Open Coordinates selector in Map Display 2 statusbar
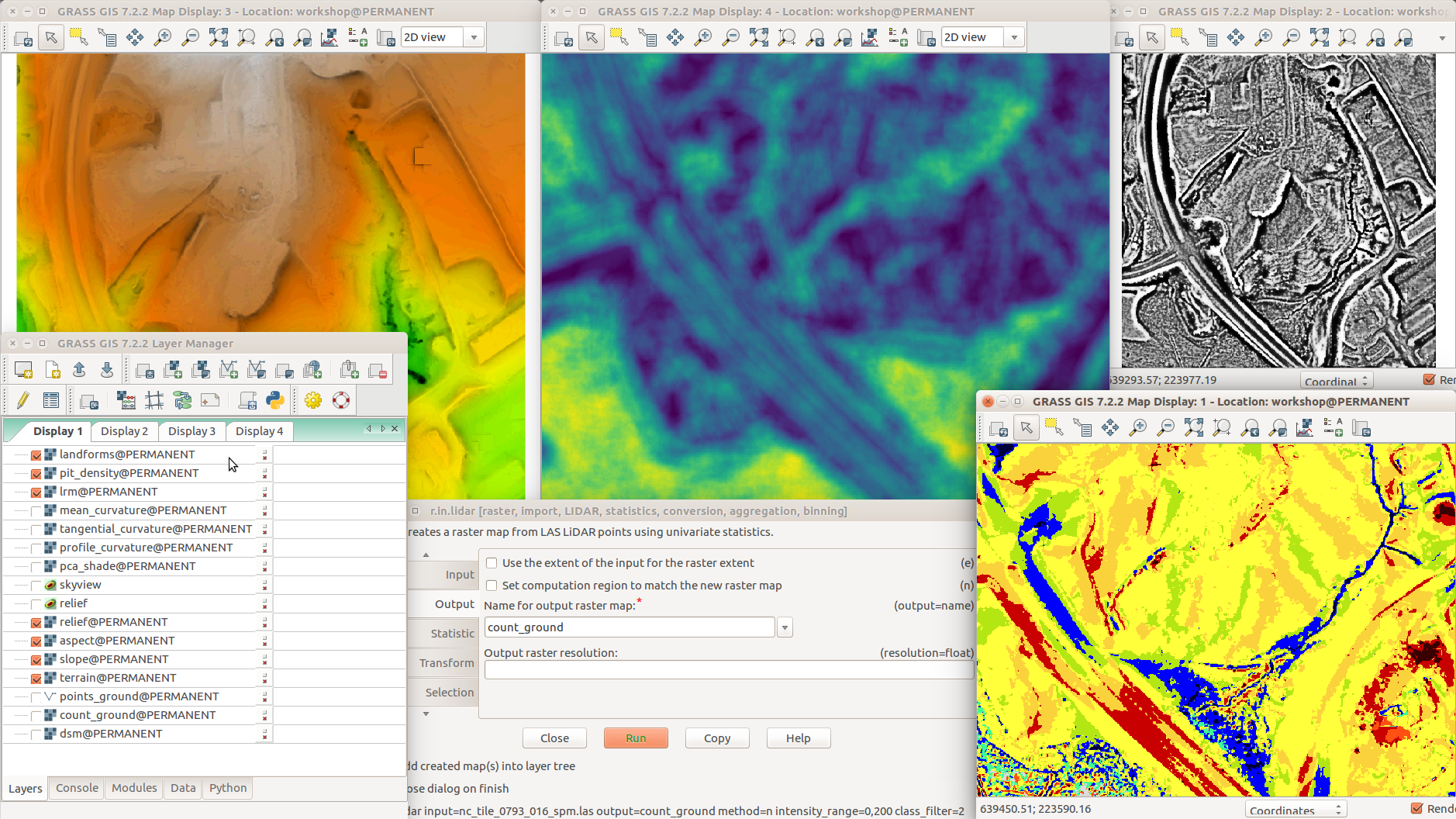Image resolution: width=1456 pixels, height=819 pixels. pyautogui.click(x=1337, y=381)
